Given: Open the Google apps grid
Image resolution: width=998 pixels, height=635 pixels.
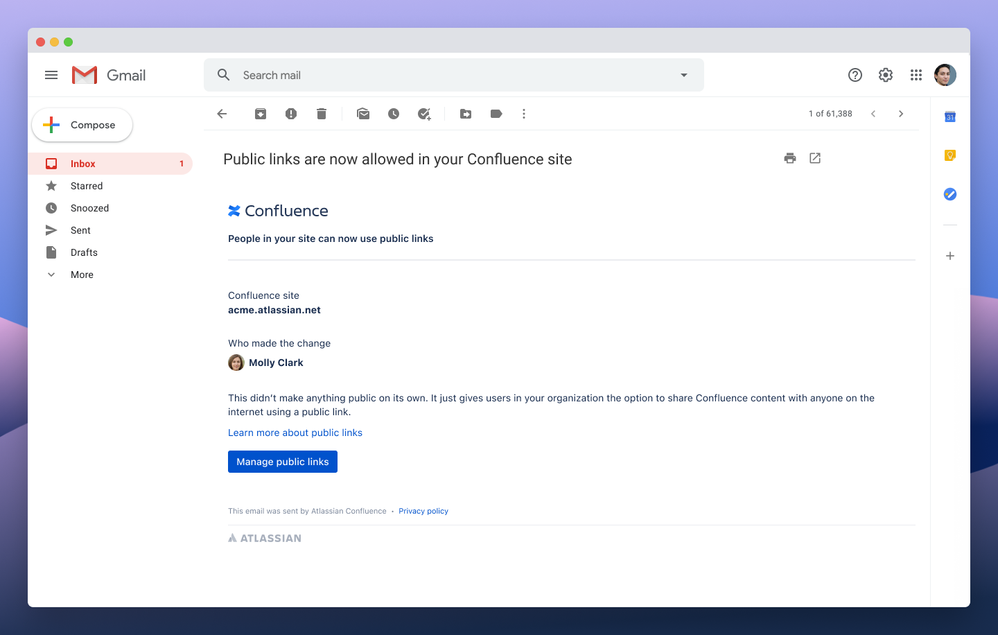Looking at the screenshot, I should [916, 75].
